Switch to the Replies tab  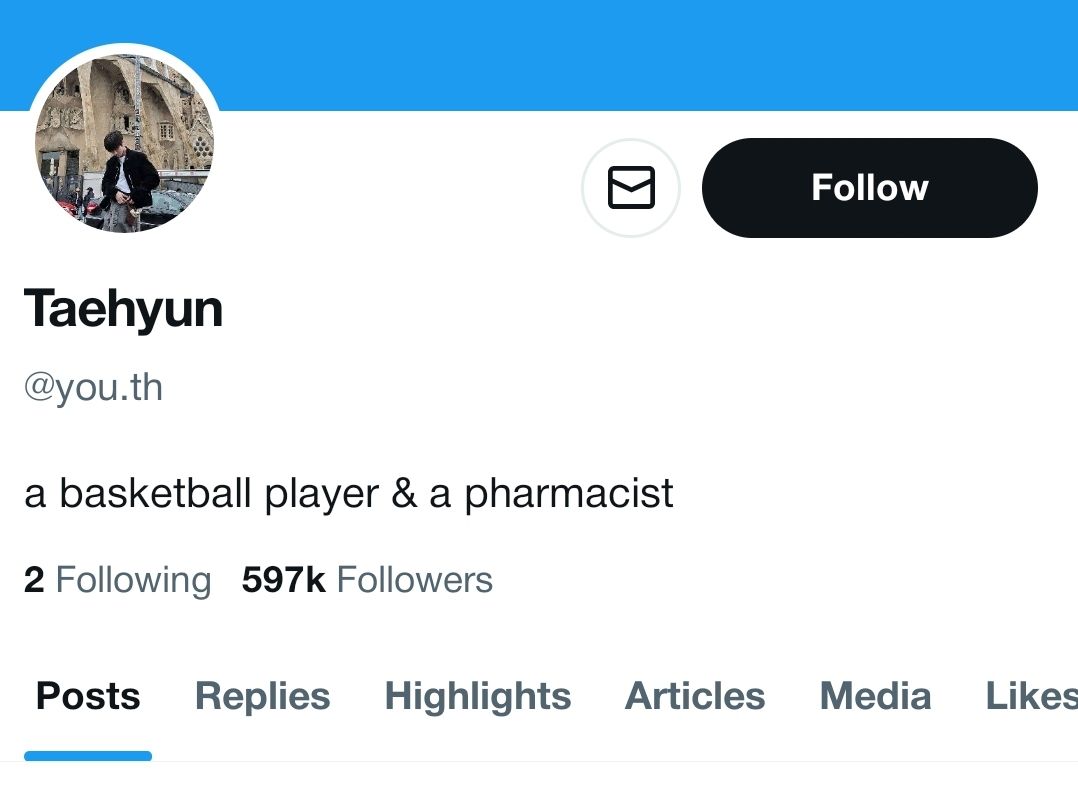(262, 696)
